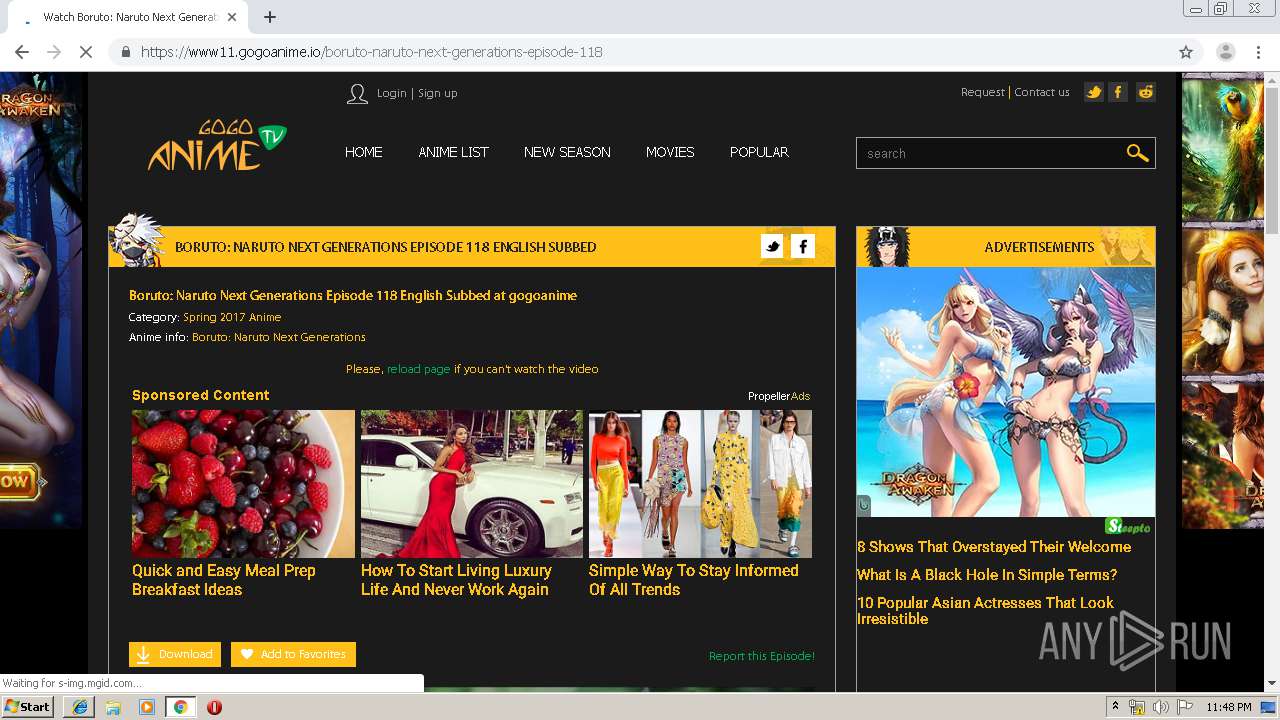
Task: Click the browser forward arrow
Action: pos(54,52)
